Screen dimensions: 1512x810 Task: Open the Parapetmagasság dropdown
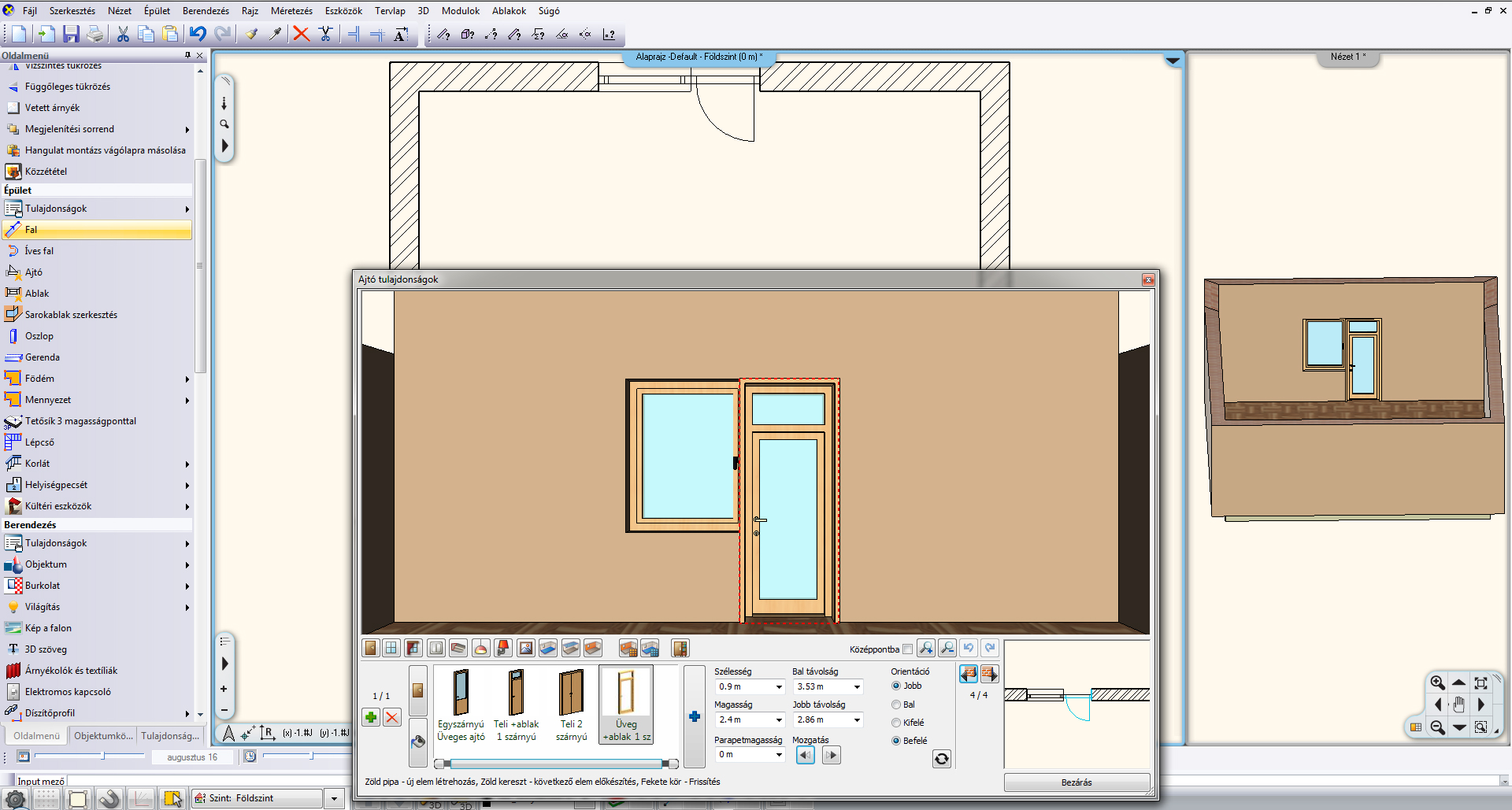(779, 755)
